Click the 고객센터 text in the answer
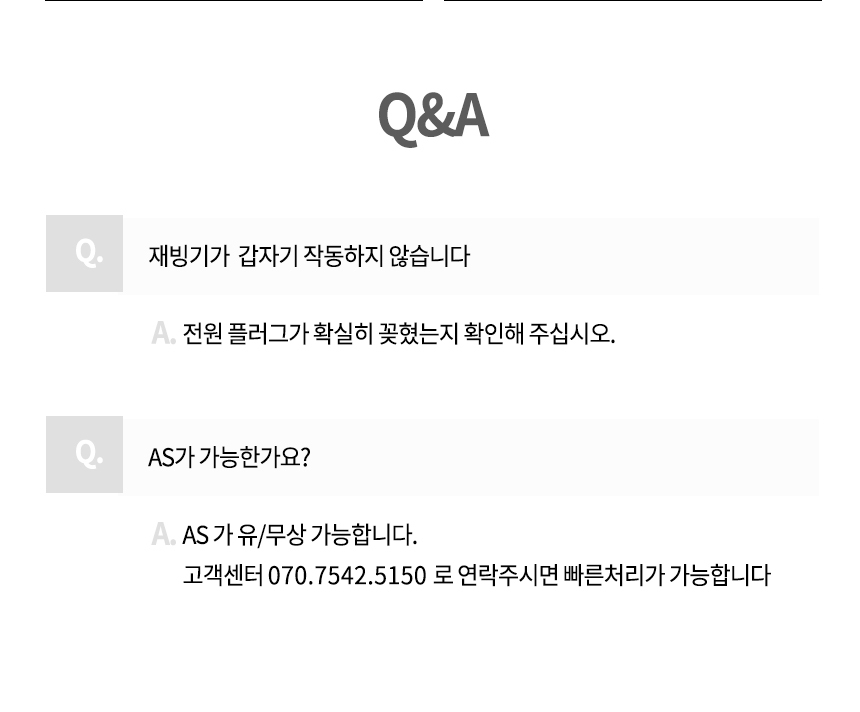Image resolution: width=860 pixels, height=712 pixels. (223, 575)
